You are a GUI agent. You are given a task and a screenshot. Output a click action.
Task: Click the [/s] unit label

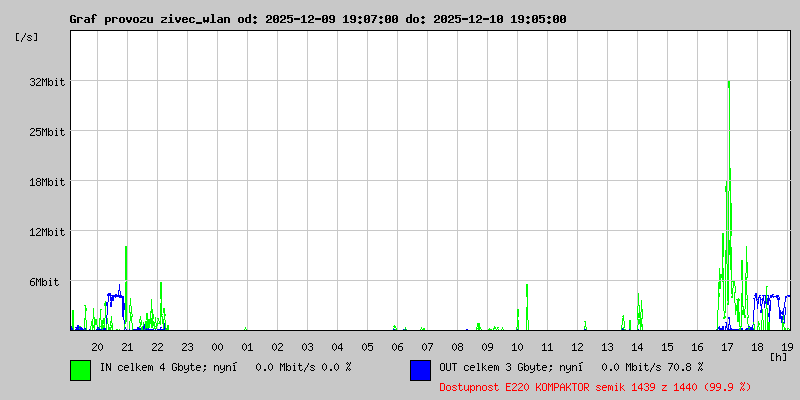click(27, 37)
